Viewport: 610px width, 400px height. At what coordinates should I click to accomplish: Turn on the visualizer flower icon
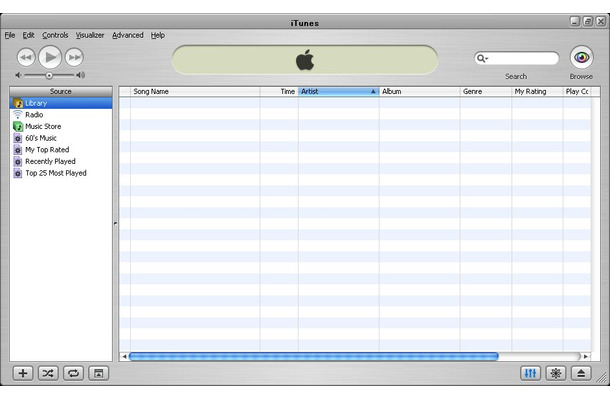click(556, 374)
